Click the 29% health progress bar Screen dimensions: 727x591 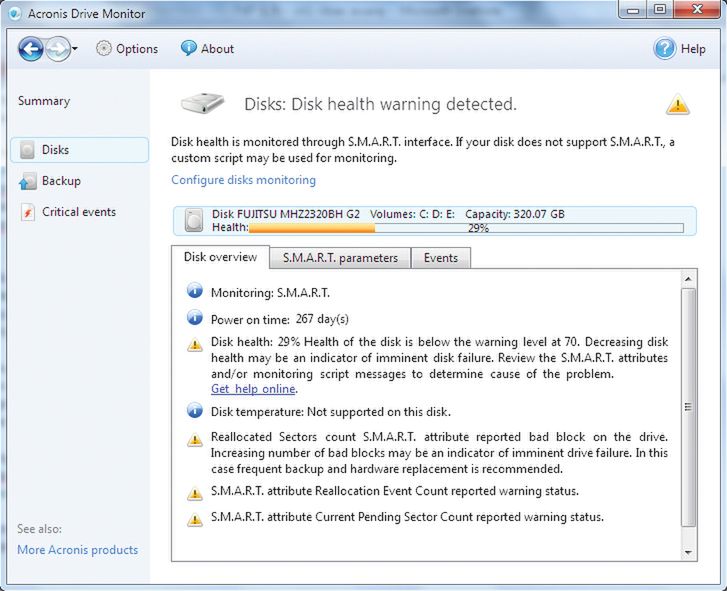[466, 228]
